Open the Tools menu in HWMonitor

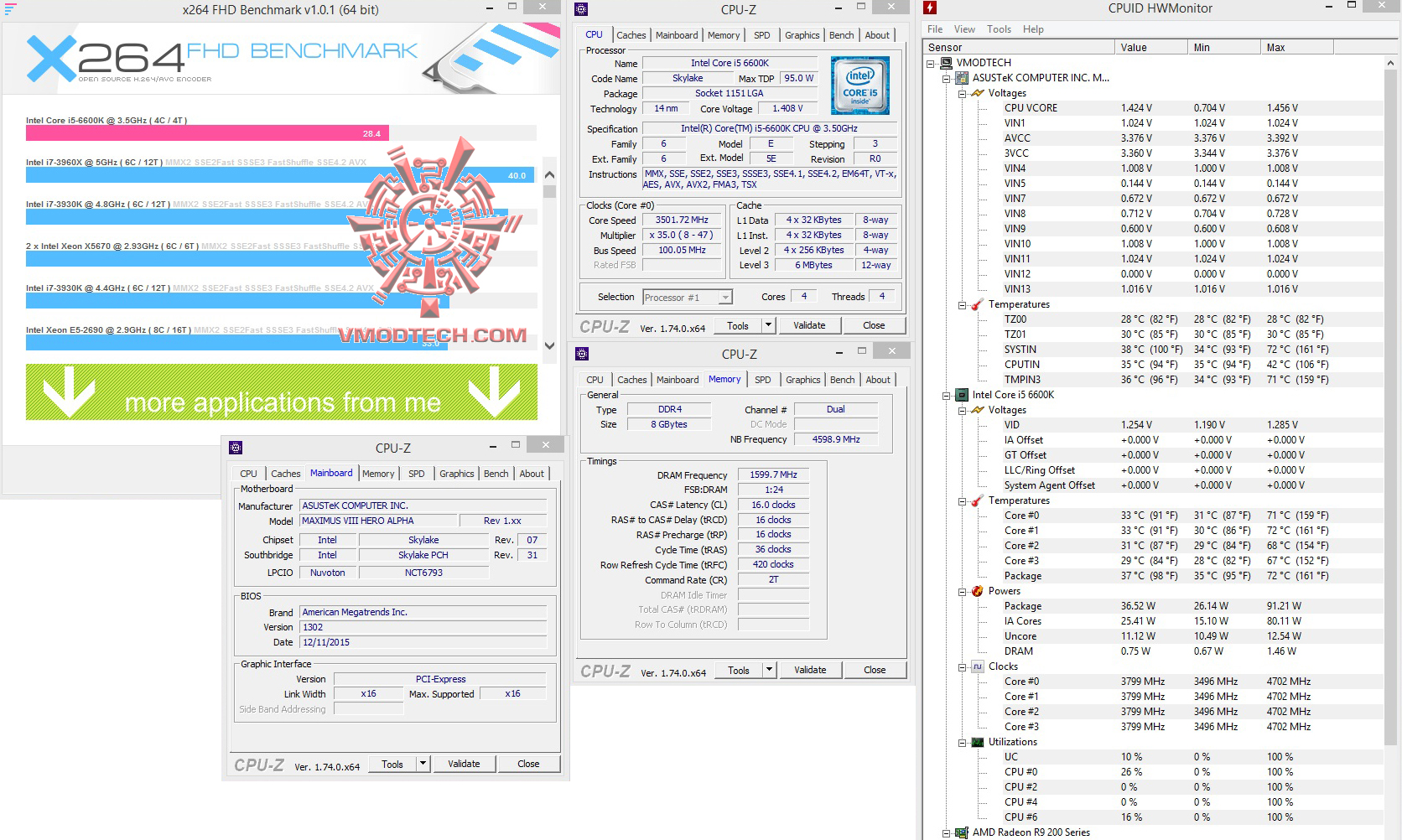pyautogui.click(x=999, y=29)
